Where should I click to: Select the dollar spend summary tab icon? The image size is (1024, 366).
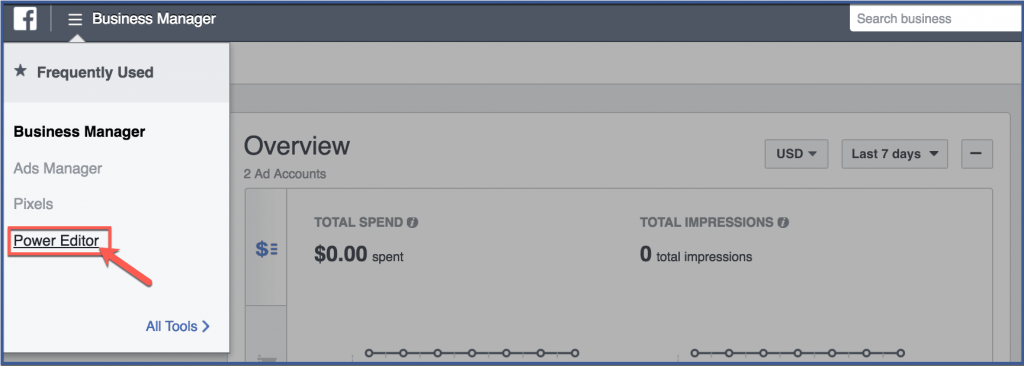266,249
